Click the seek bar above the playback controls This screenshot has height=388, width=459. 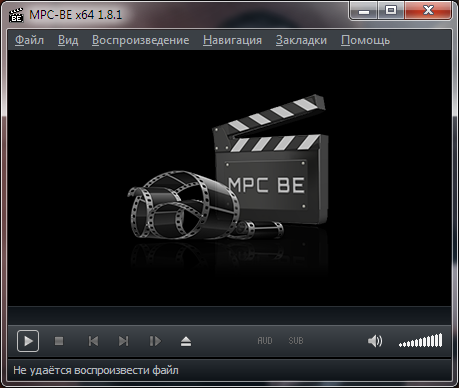pos(229,315)
